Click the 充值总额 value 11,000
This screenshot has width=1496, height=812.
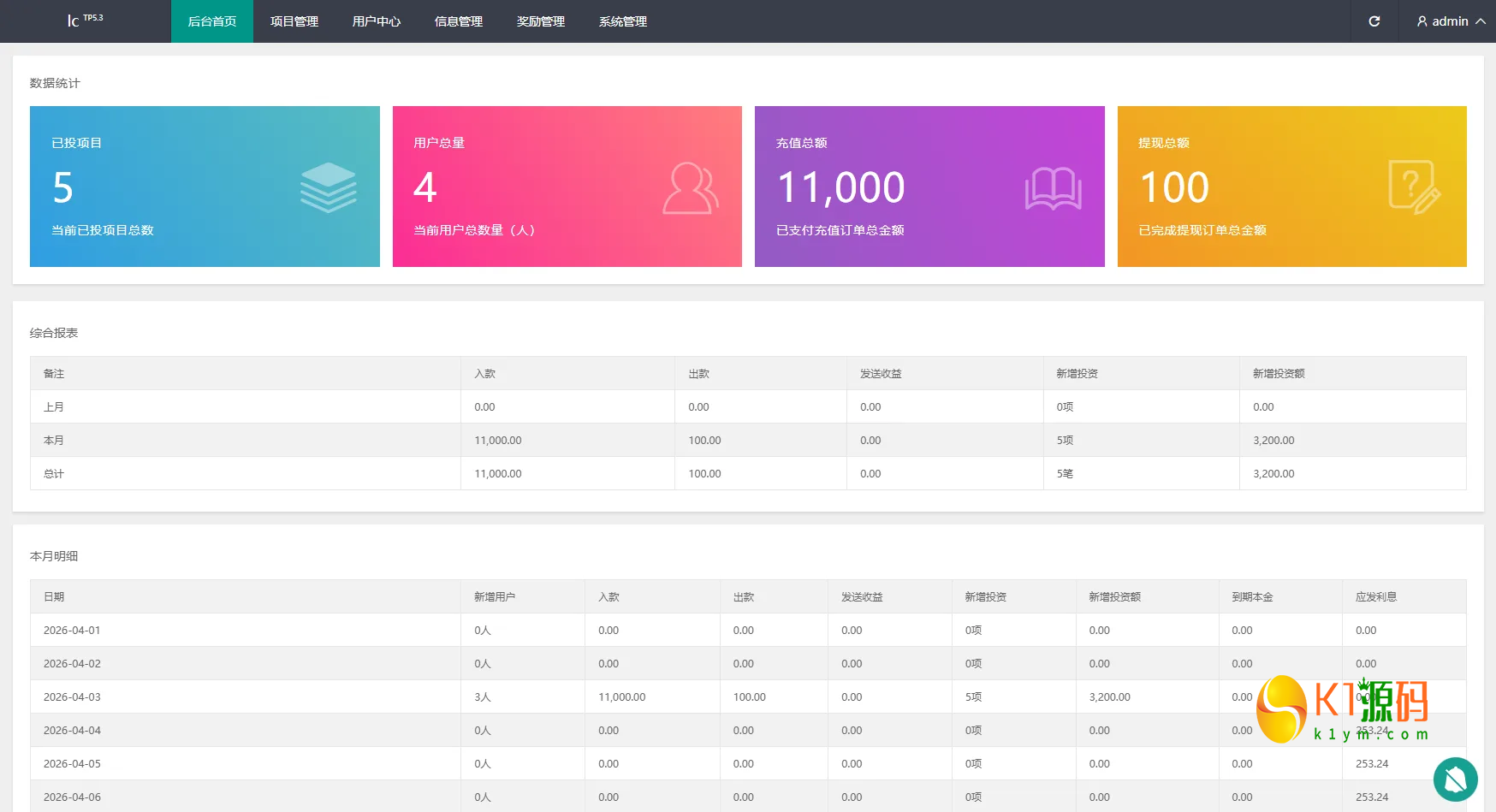pos(841,187)
